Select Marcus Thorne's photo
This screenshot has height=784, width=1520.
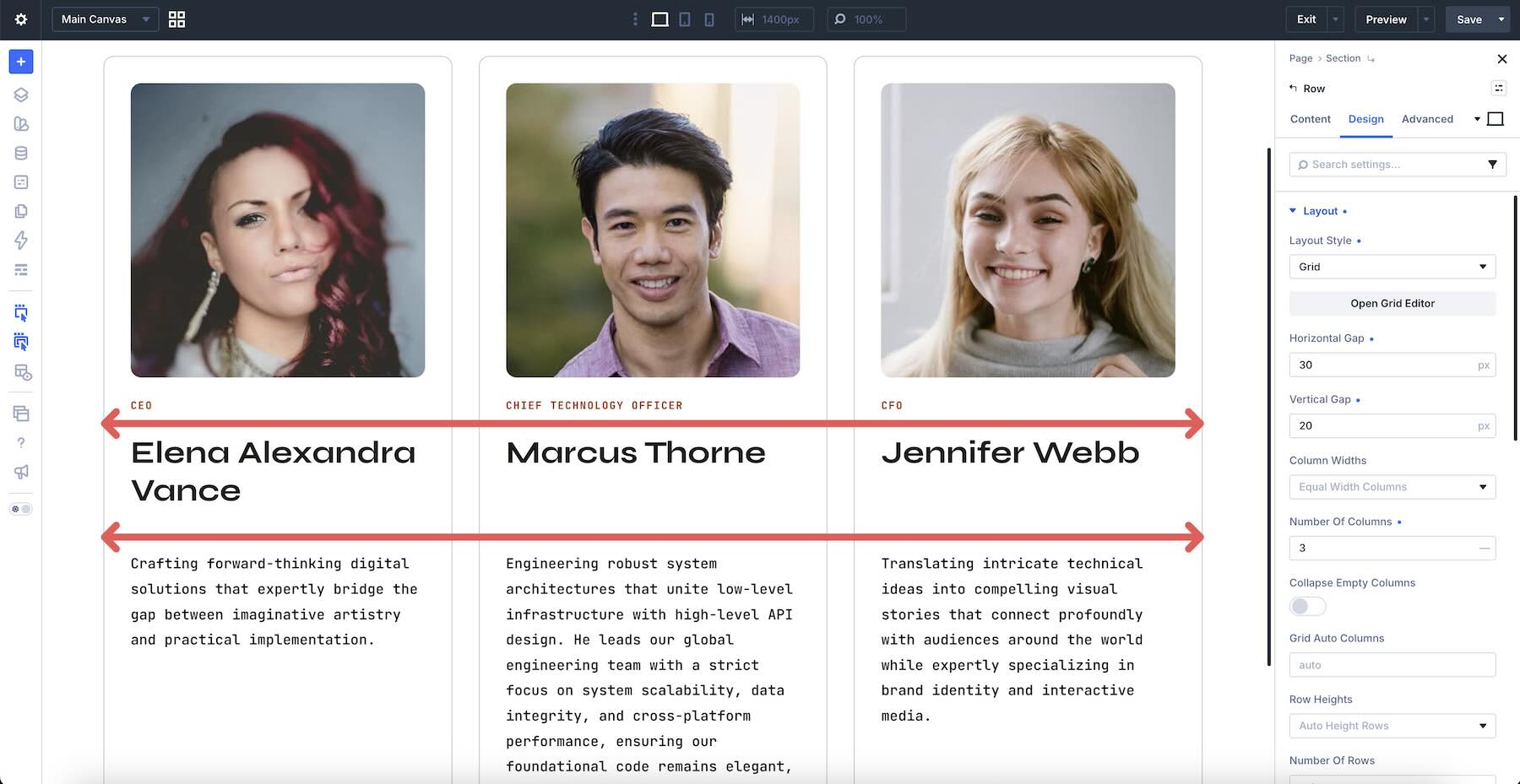pos(653,230)
